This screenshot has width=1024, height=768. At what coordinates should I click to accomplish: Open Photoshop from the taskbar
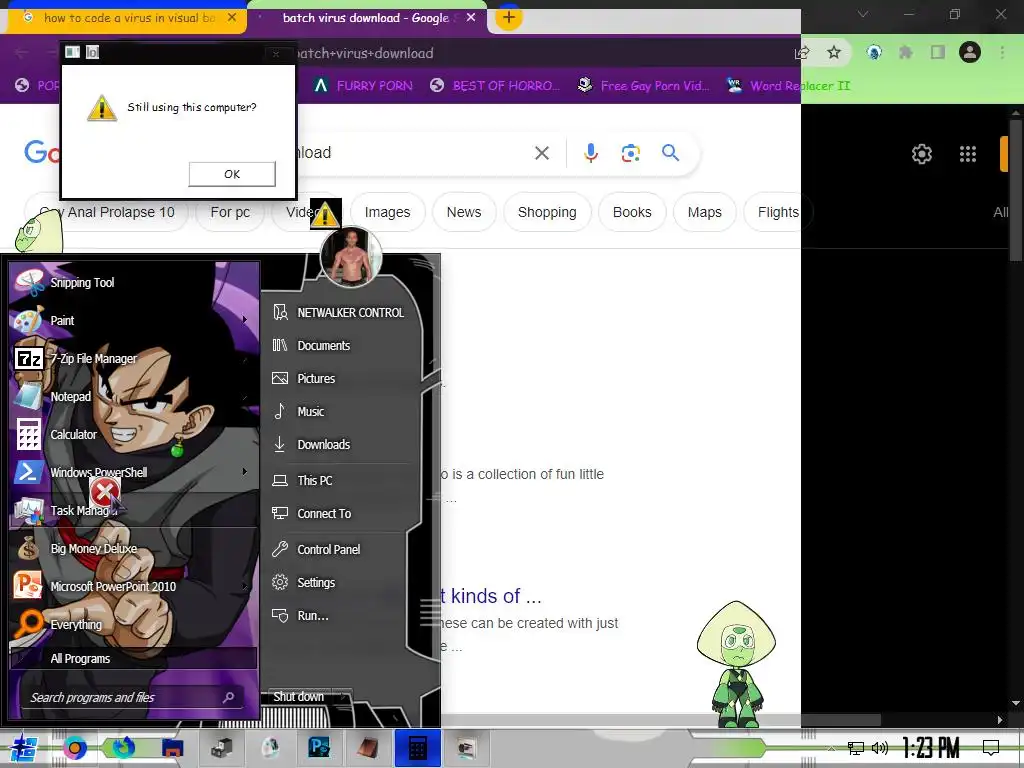pos(319,748)
